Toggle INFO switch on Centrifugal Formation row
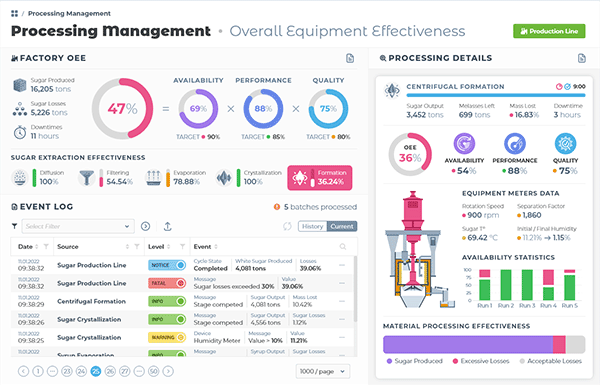The width and height of the screenshot is (600, 385). coord(167,301)
